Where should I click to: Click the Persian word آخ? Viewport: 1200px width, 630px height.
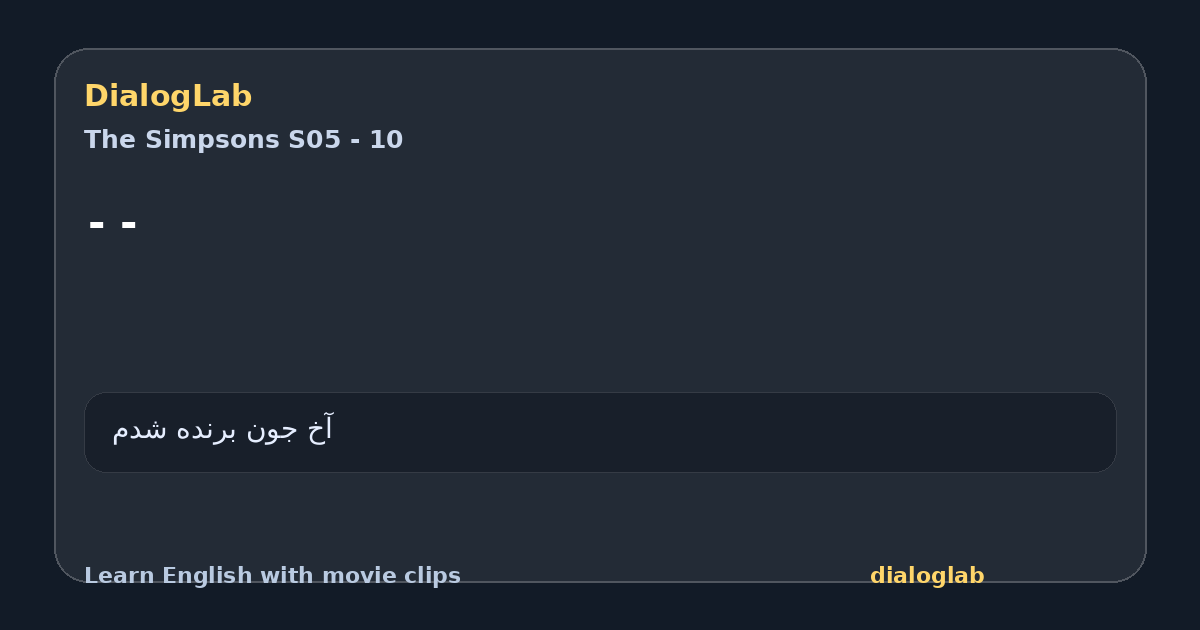321,429
